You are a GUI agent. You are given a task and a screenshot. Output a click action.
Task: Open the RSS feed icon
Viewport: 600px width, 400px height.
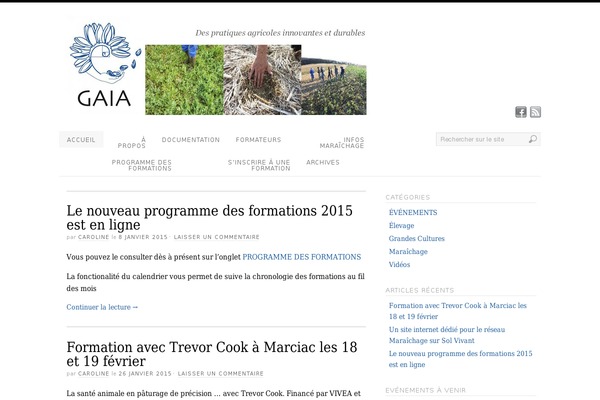pos(535,112)
